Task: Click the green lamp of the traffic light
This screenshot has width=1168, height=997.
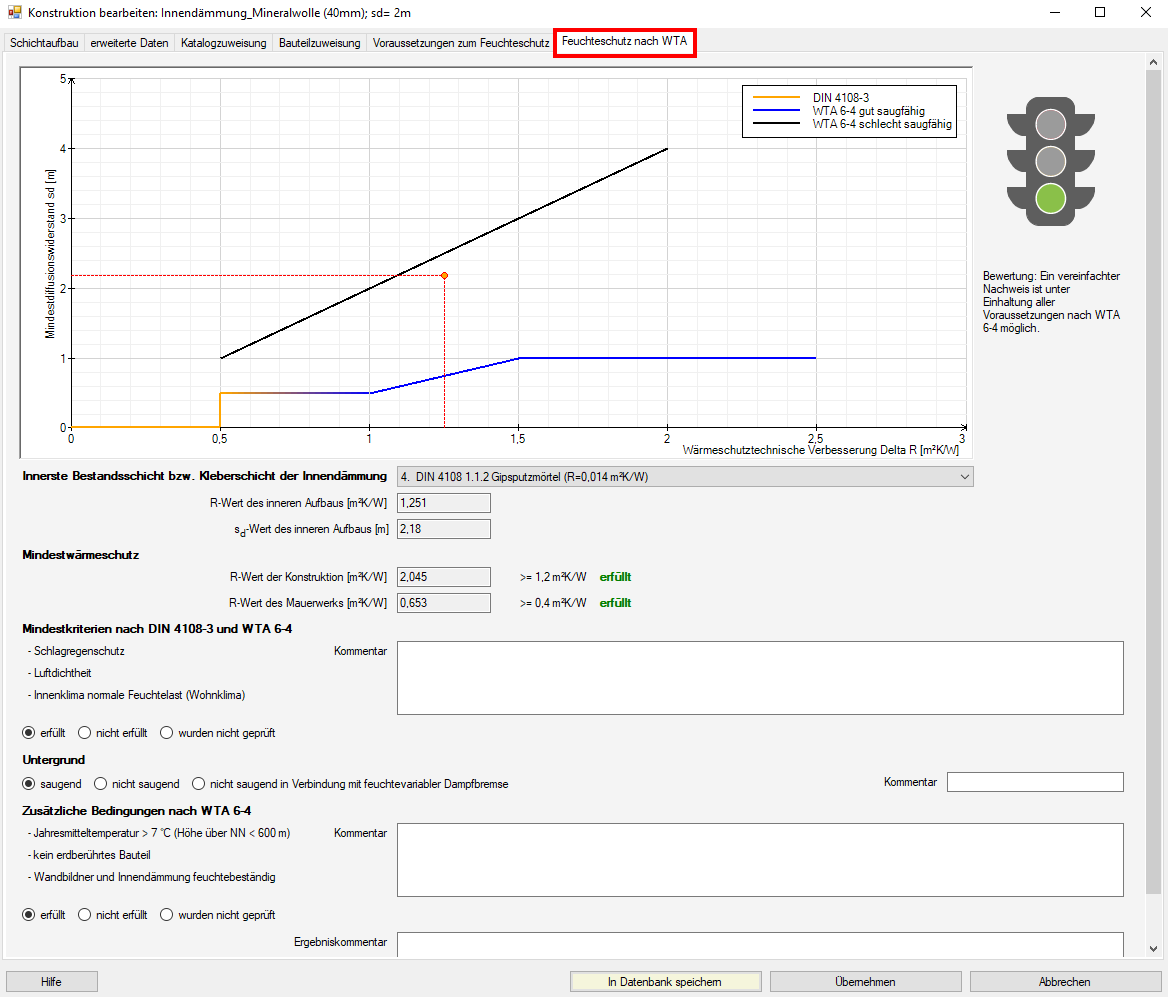Action: [x=1050, y=198]
